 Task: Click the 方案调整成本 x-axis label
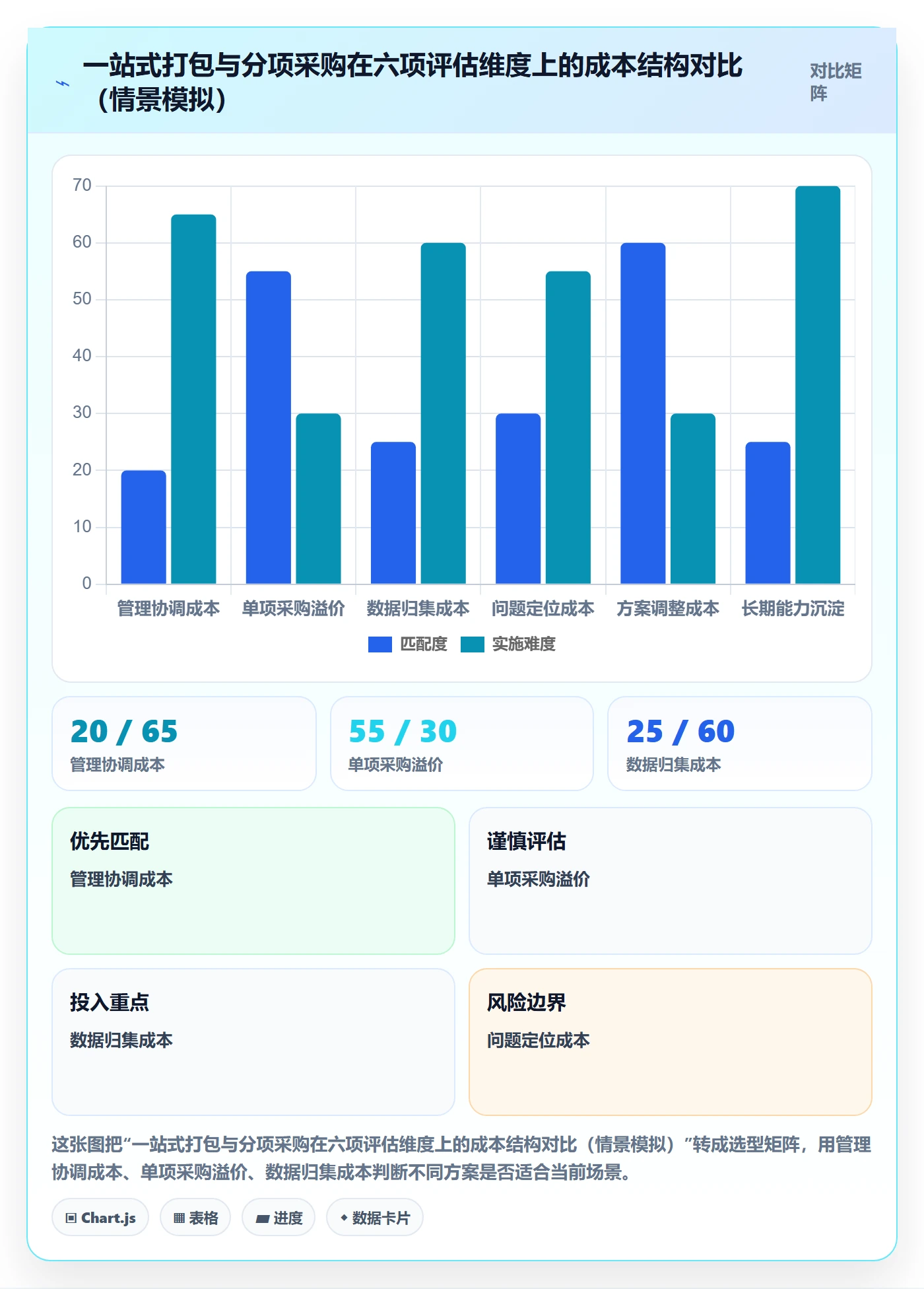pos(668,608)
